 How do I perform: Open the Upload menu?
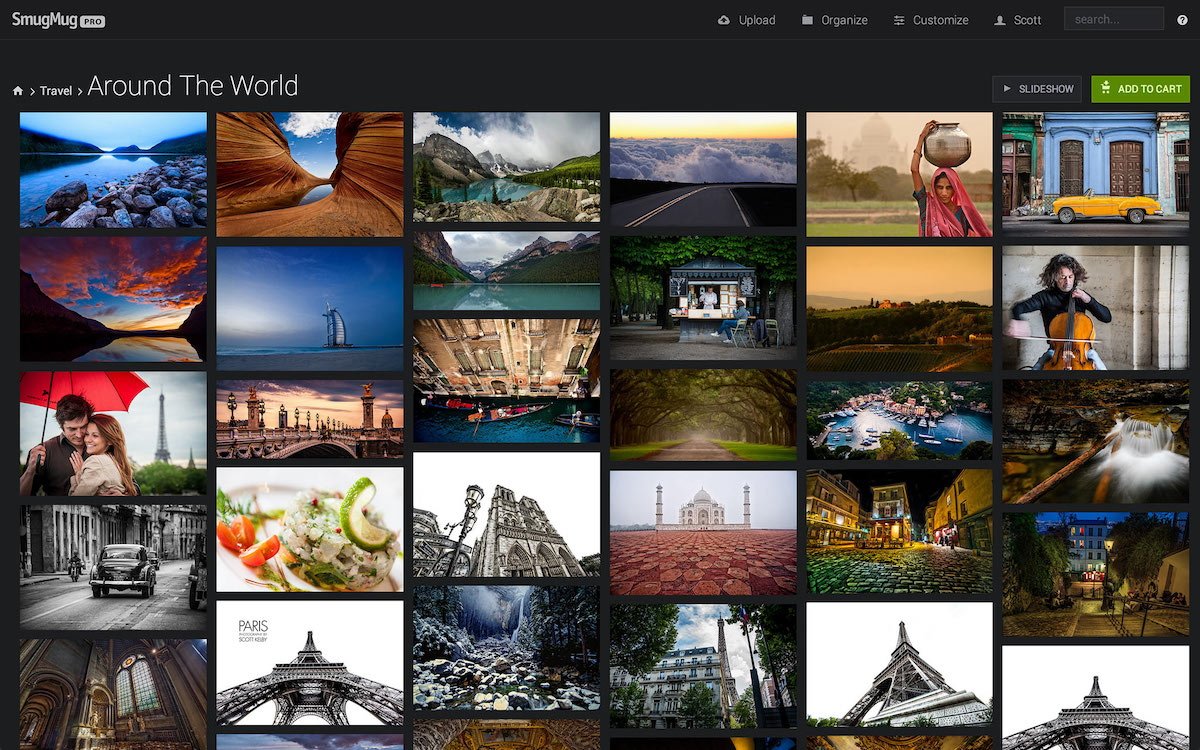click(x=757, y=20)
